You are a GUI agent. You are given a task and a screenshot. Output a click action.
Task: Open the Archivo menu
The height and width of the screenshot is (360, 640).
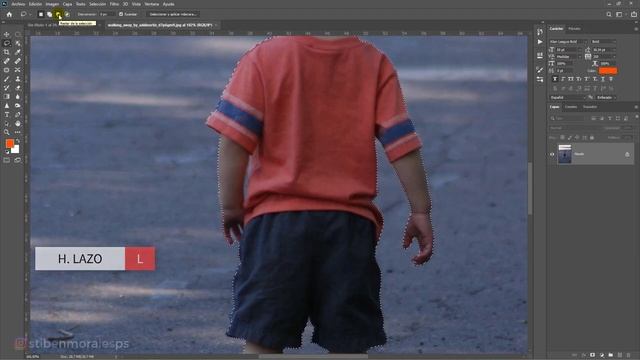[x=18, y=4]
